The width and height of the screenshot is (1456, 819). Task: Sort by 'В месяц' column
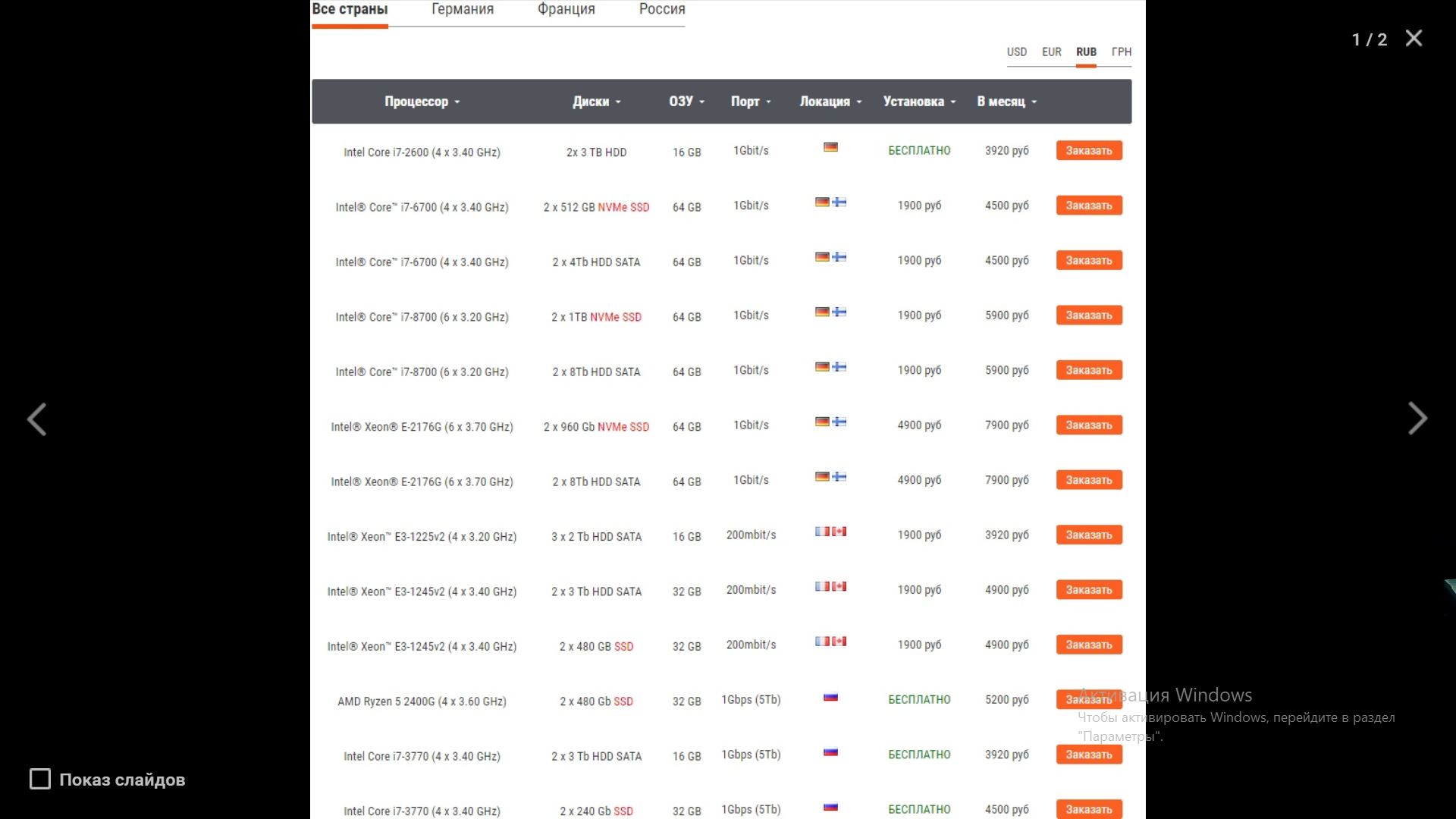(x=1007, y=102)
